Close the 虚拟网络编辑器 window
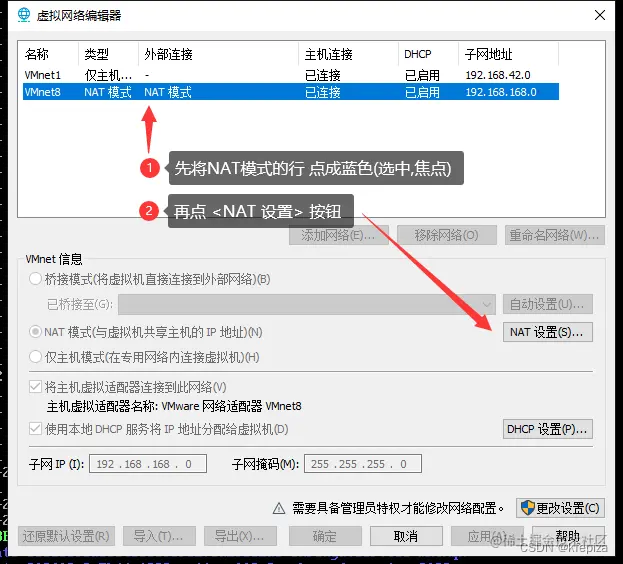623x564 pixels. [600, 15]
